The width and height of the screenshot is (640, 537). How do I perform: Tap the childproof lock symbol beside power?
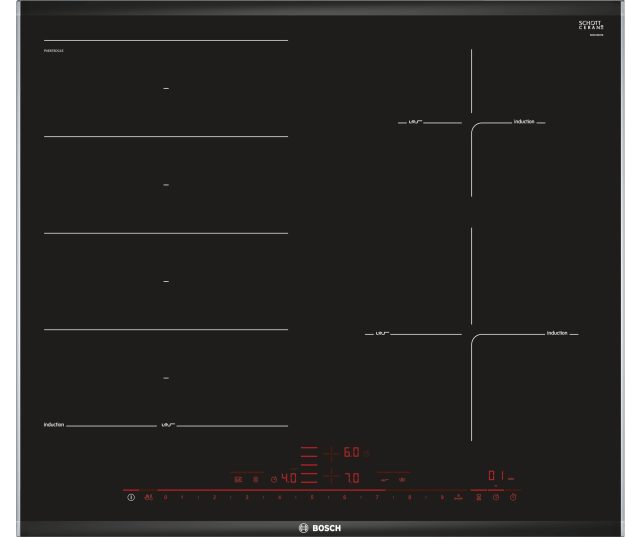[148, 497]
